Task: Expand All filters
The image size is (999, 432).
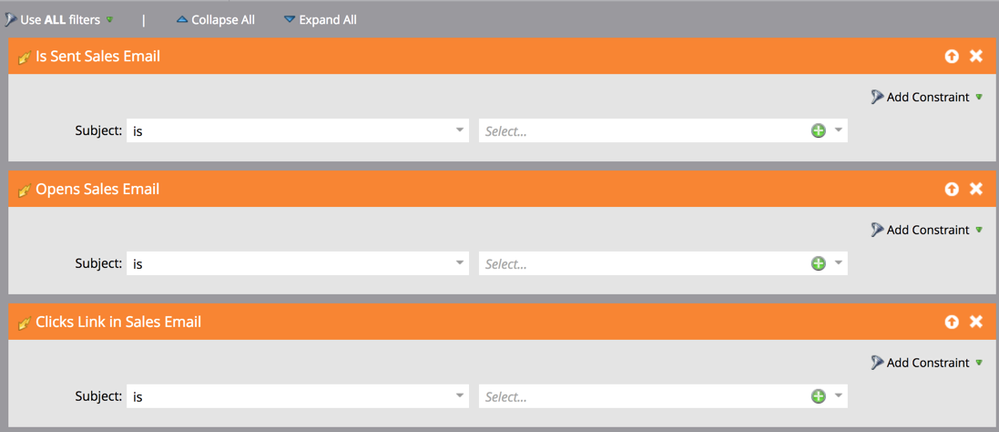Action: coord(320,20)
